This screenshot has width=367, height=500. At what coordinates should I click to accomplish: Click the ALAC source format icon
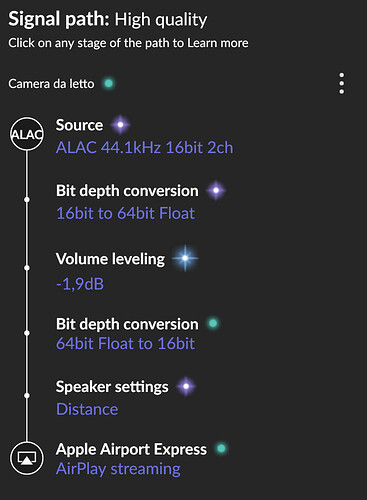point(27,134)
